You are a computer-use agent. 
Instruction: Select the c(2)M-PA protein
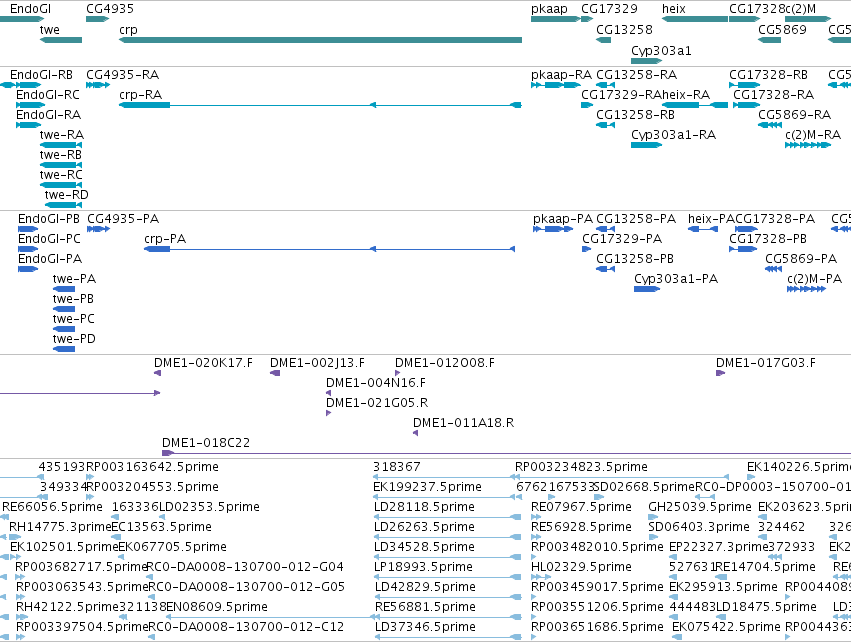806,289
